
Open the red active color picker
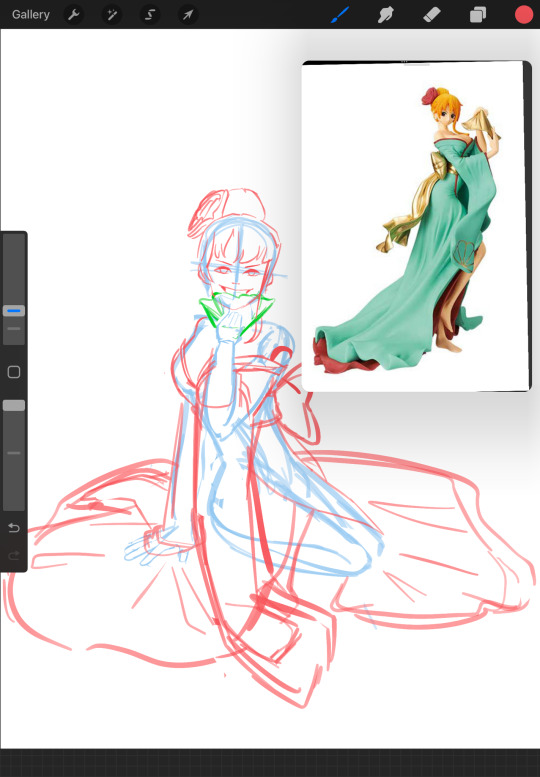point(524,14)
